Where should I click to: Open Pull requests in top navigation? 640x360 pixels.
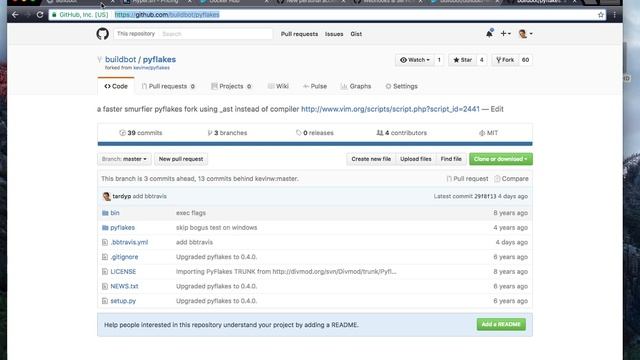click(299, 34)
